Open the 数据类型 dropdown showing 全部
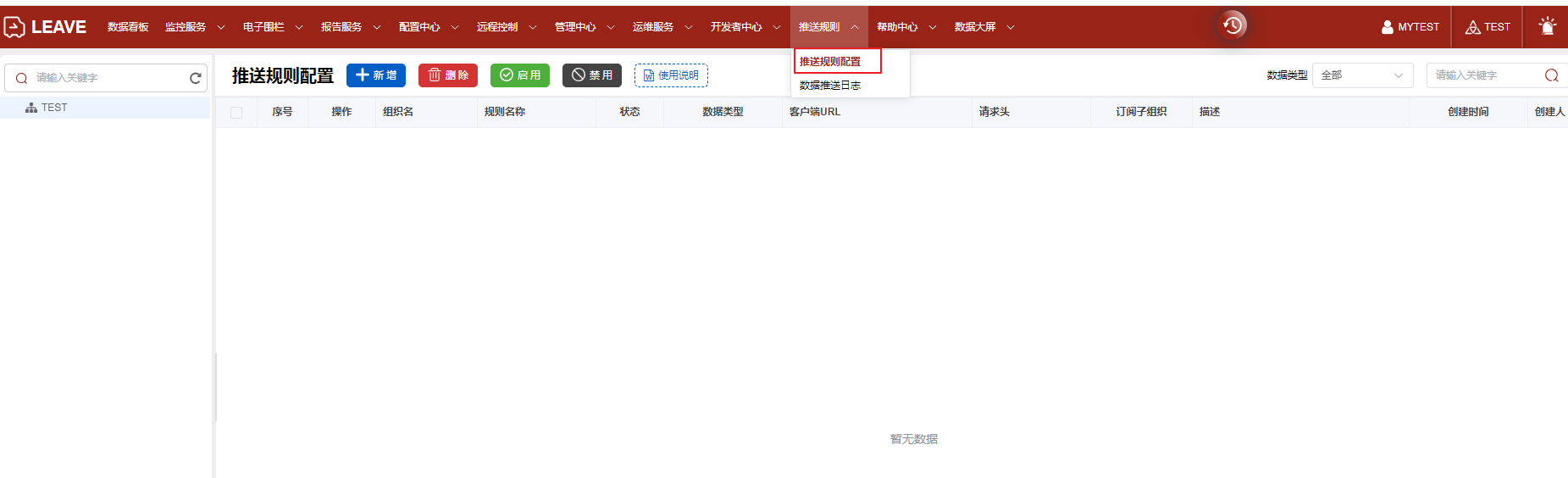This screenshot has width=1568, height=478. coord(1362,75)
